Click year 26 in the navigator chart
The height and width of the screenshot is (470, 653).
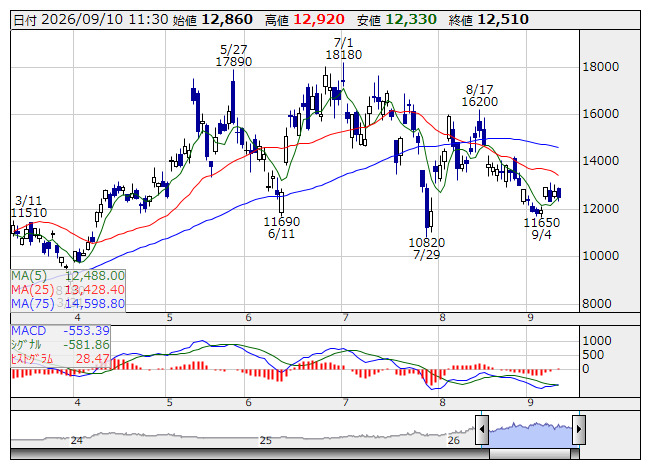pyautogui.click(x=454, y=440)
